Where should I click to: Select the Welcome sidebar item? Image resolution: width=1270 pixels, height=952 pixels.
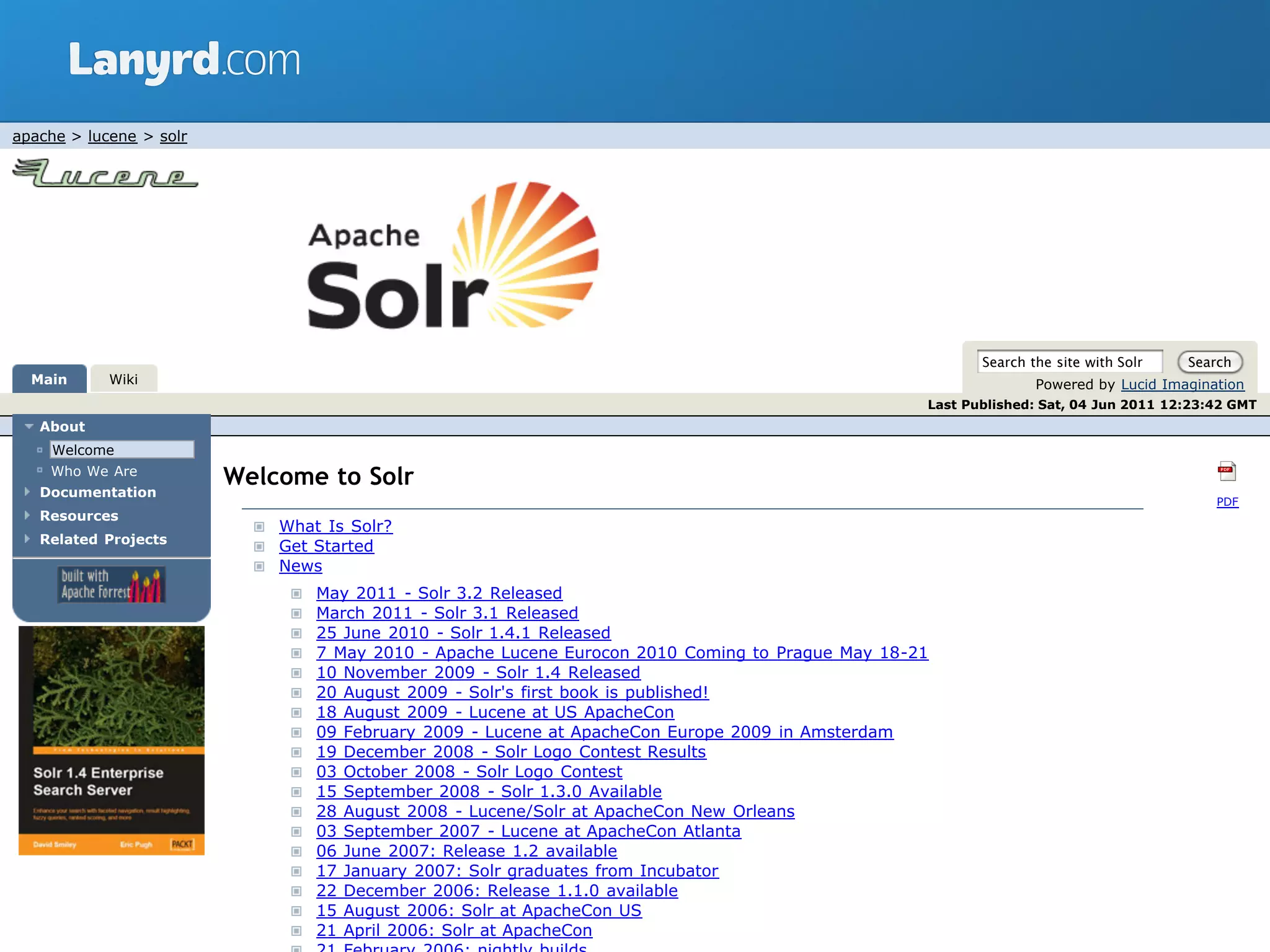(x=122, y=449)
